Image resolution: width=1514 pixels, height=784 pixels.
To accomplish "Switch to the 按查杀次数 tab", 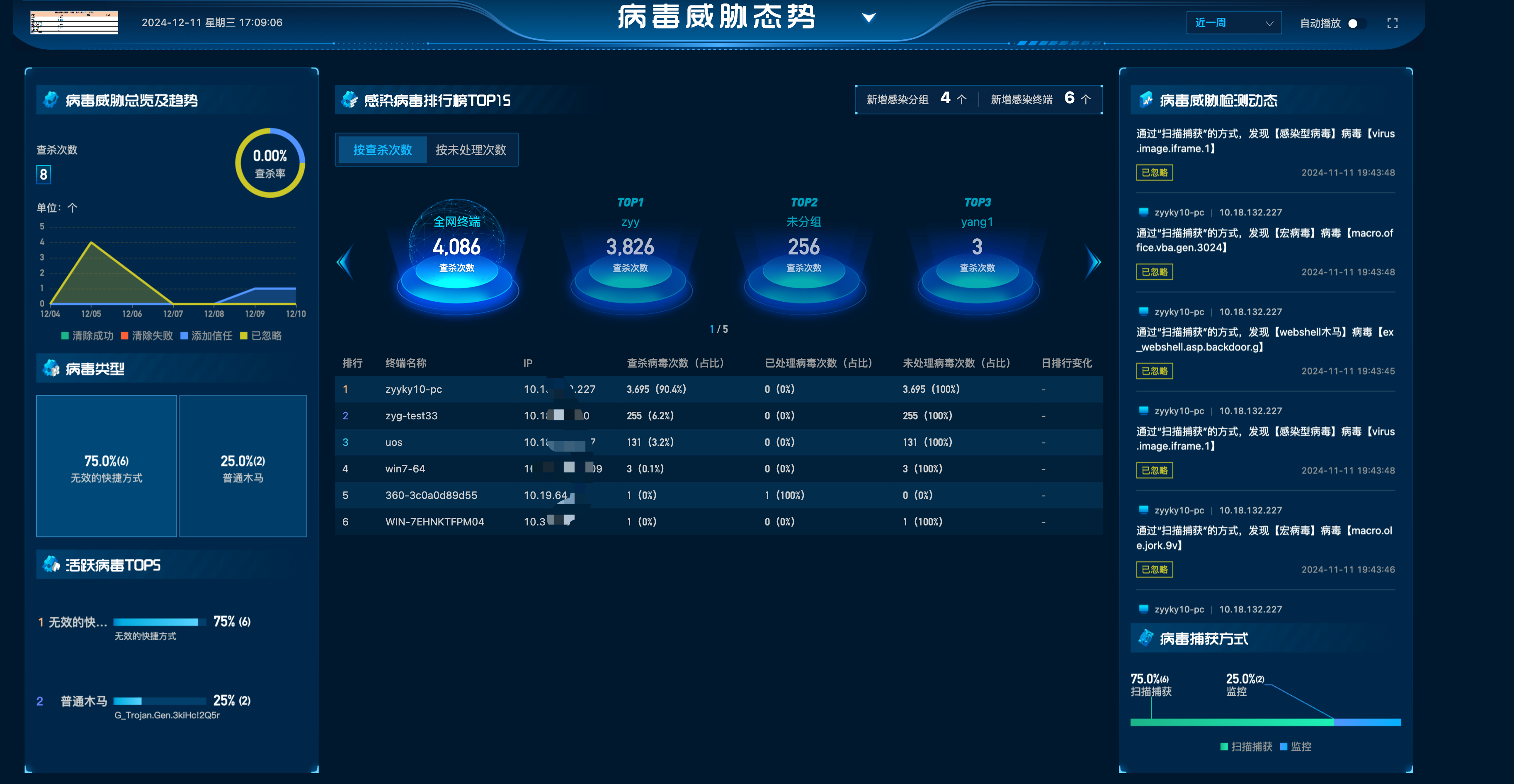I will click(382, 150).
